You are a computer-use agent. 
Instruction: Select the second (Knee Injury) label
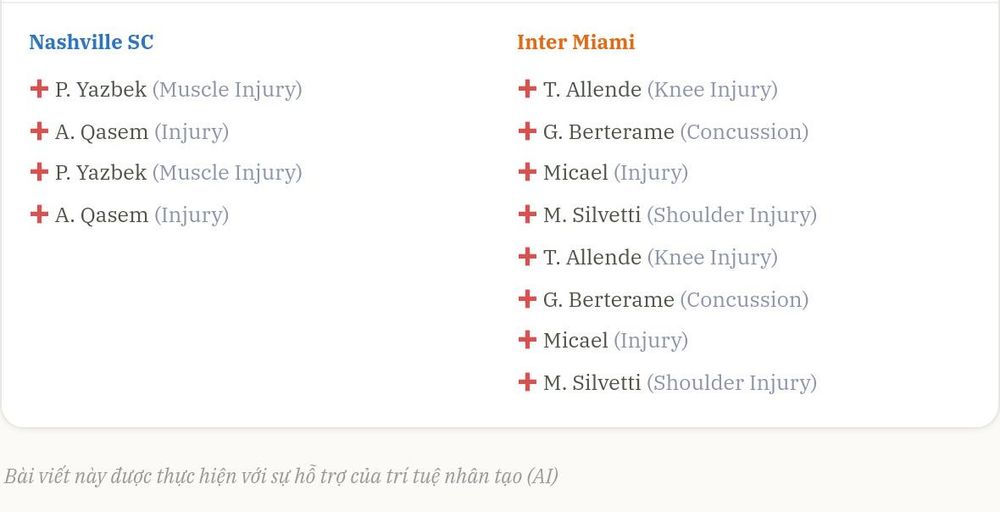712,258
